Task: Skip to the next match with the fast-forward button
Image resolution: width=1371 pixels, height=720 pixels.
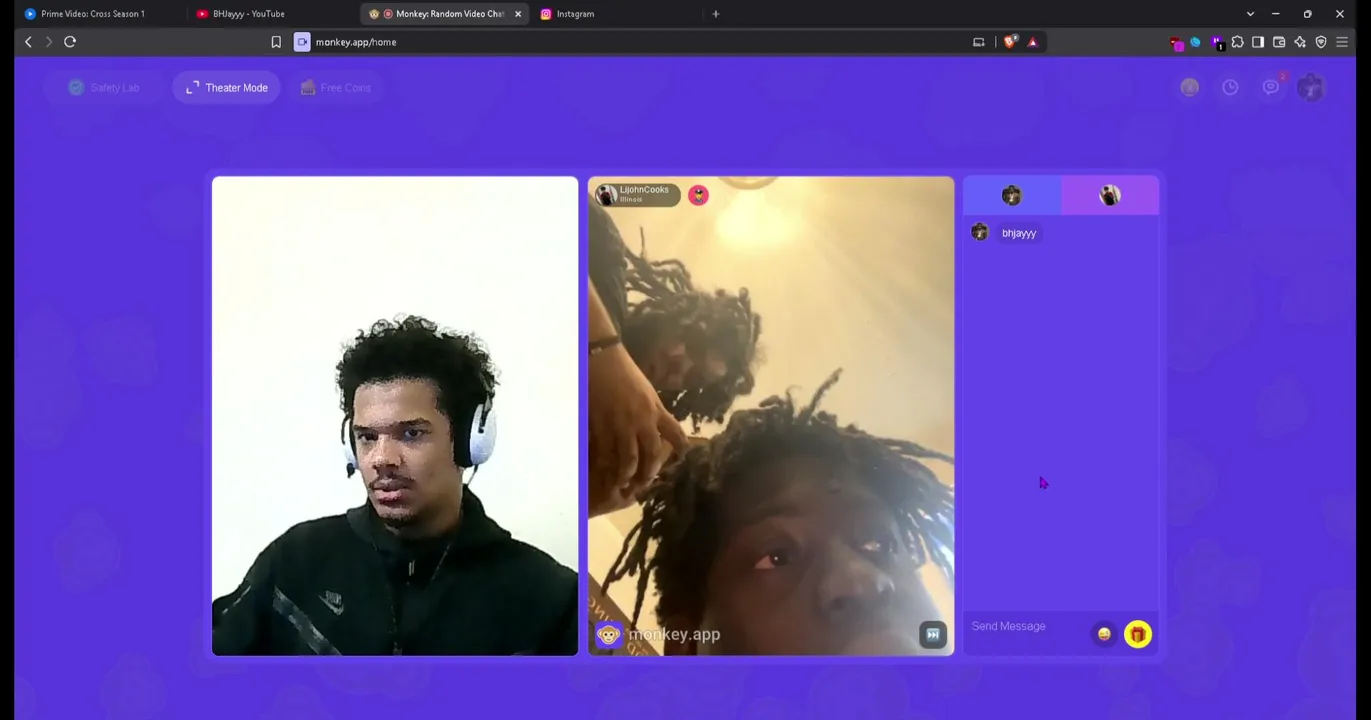Action: (x=932, y=634)
